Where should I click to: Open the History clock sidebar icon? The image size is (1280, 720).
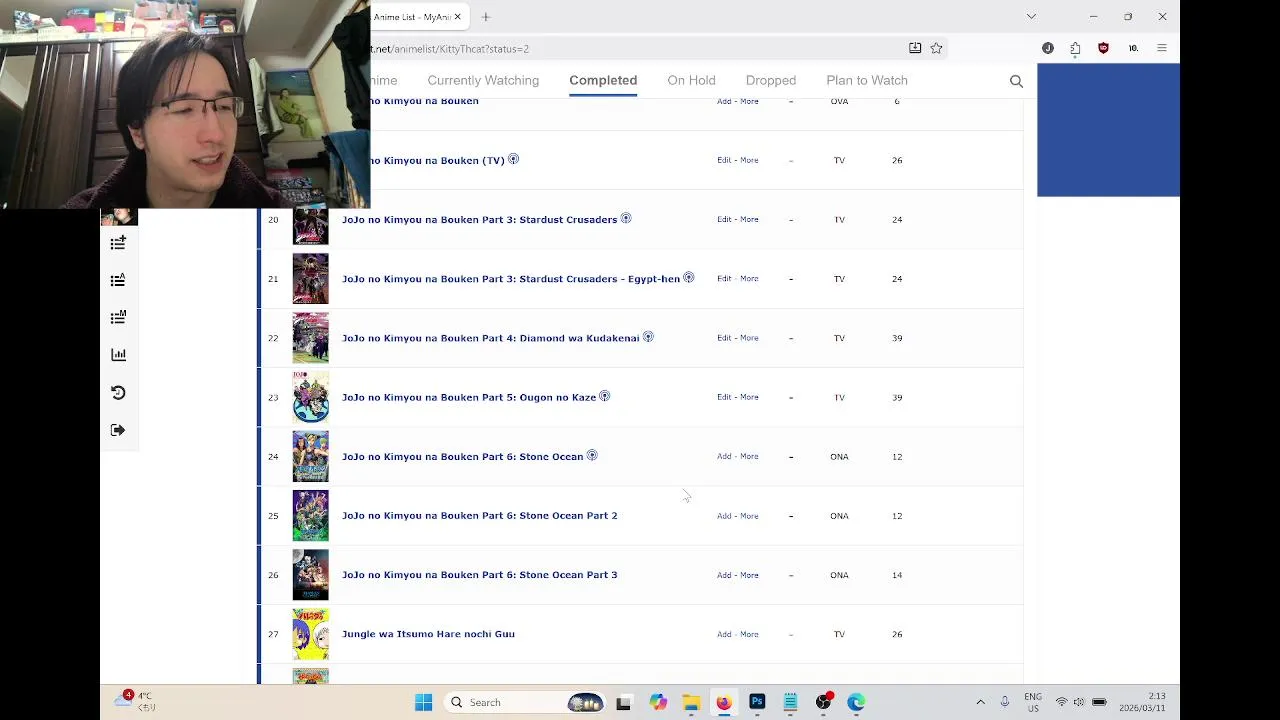pyautogui.click(x=118, y=392)
